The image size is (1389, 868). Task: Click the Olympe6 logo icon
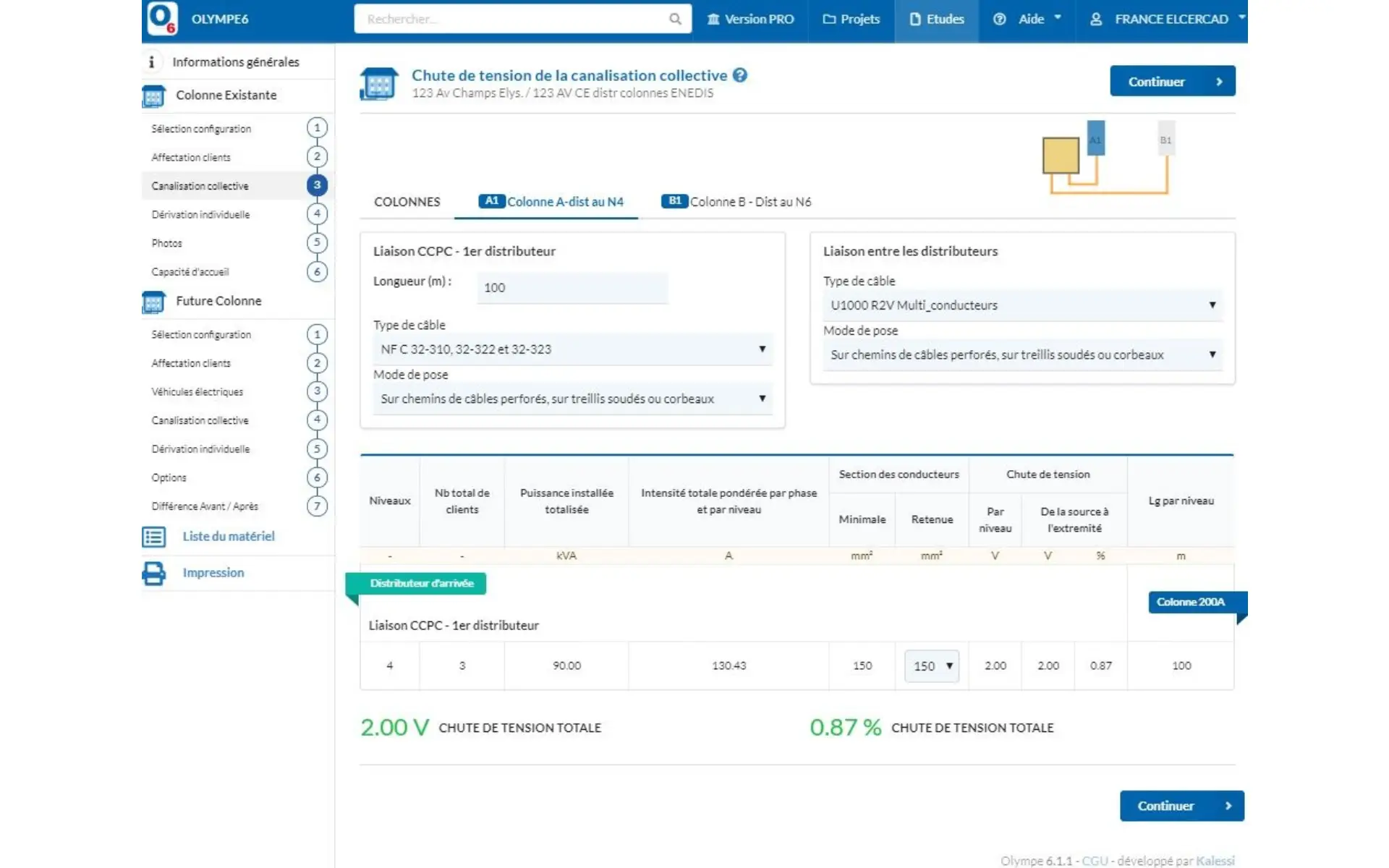(x=161, y=19)
